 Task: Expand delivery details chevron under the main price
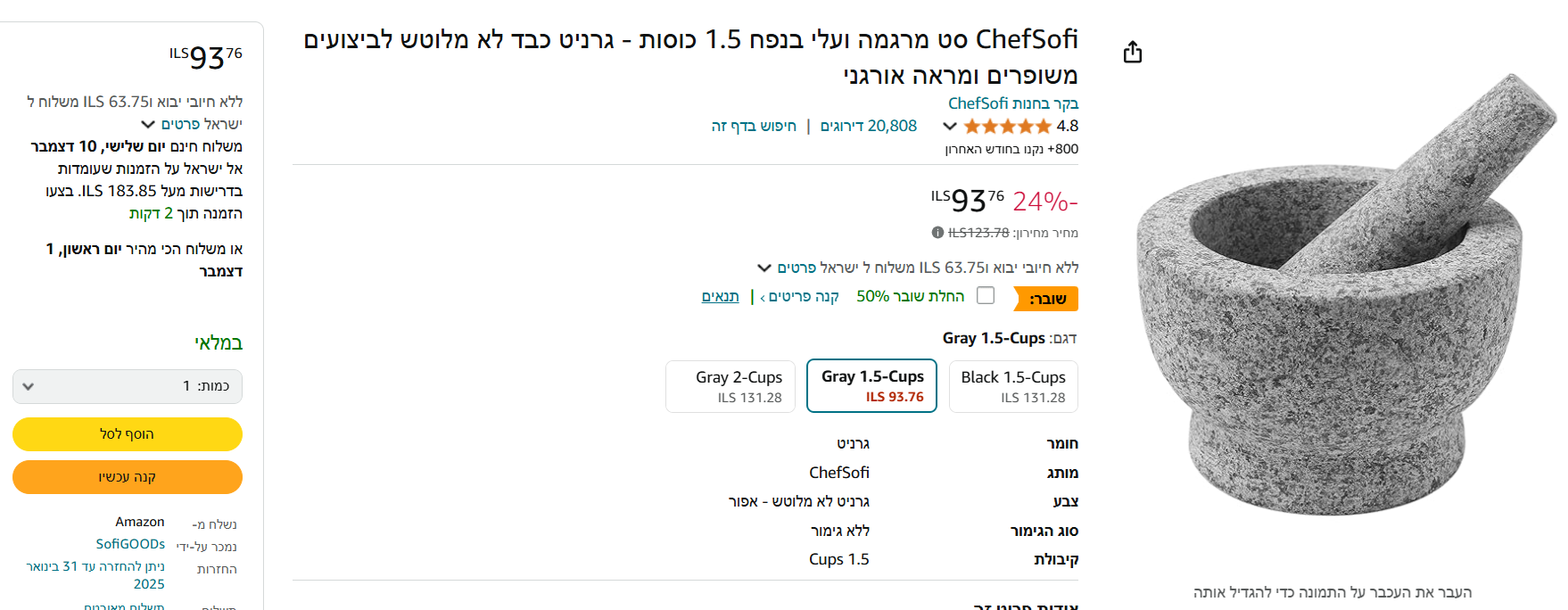[x=764, y=268]
